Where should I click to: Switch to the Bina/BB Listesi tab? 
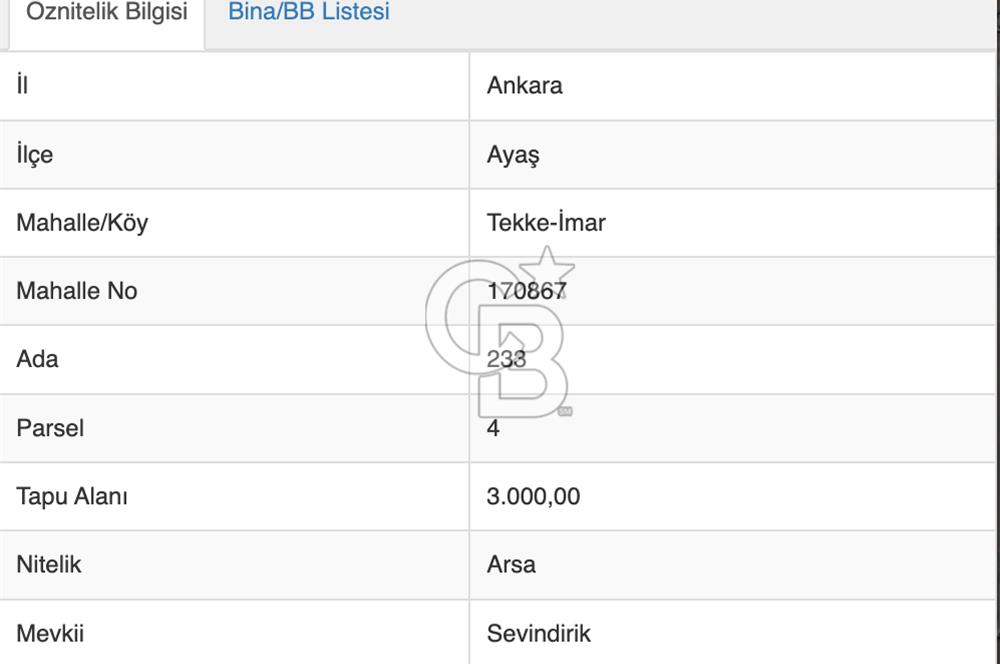(309, 13)
